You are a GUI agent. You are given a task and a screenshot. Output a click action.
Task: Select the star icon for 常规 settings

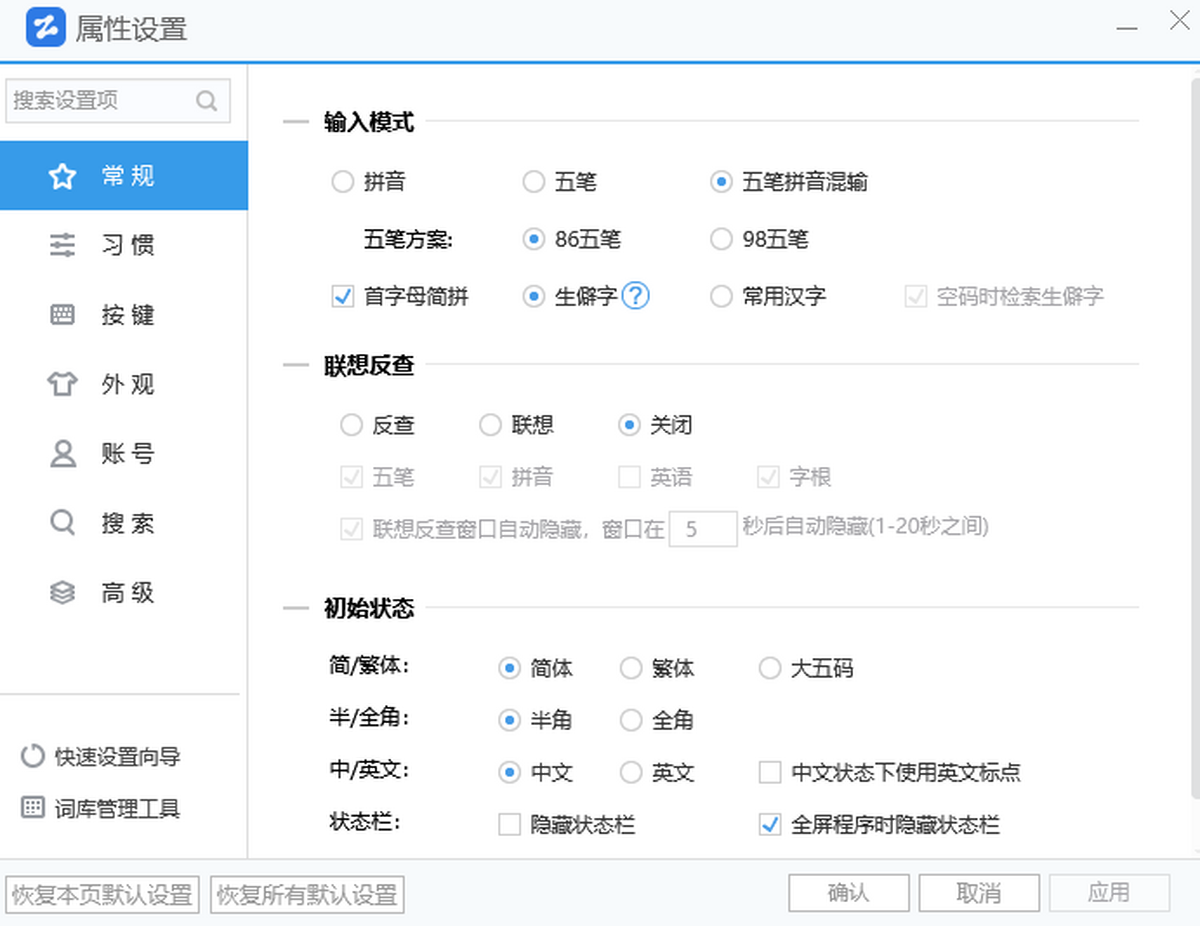coord(62,175)
